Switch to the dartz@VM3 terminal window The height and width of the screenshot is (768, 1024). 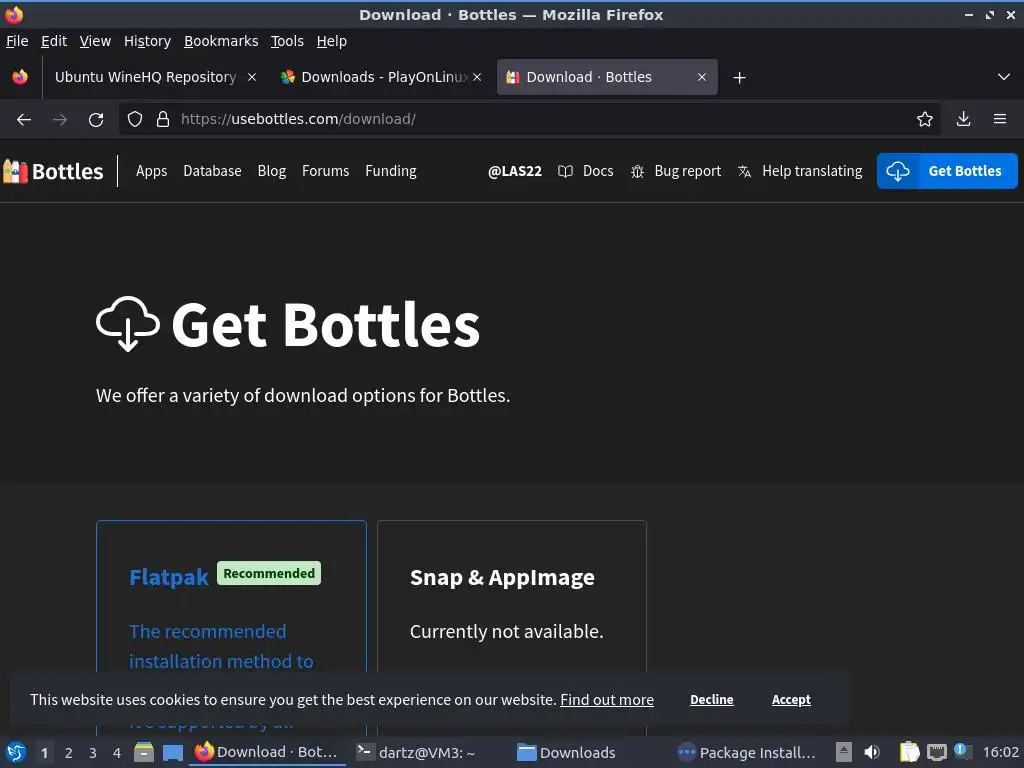coord(416,752)
